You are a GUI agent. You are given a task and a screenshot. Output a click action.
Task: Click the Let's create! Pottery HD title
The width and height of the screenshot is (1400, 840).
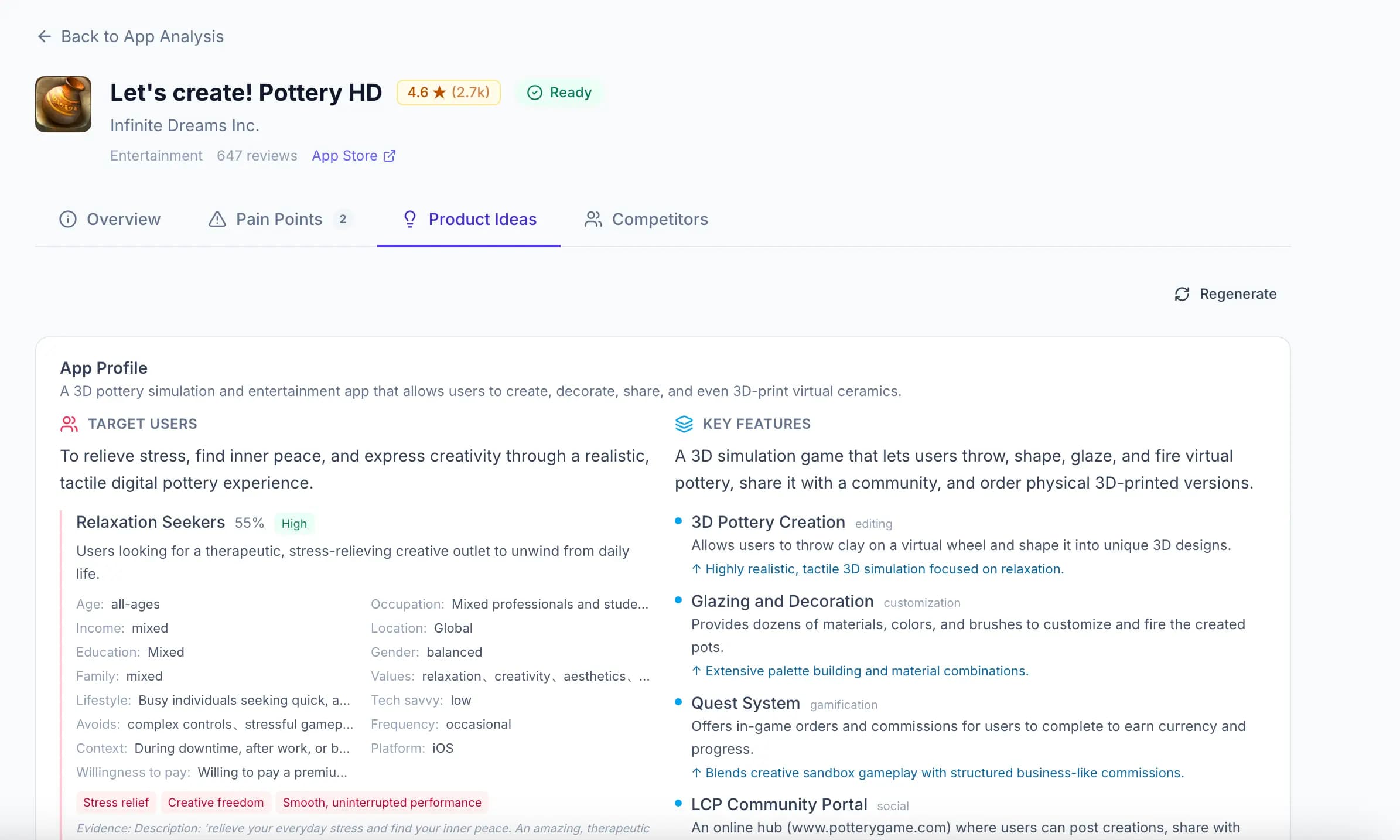[x=246, y=93]
